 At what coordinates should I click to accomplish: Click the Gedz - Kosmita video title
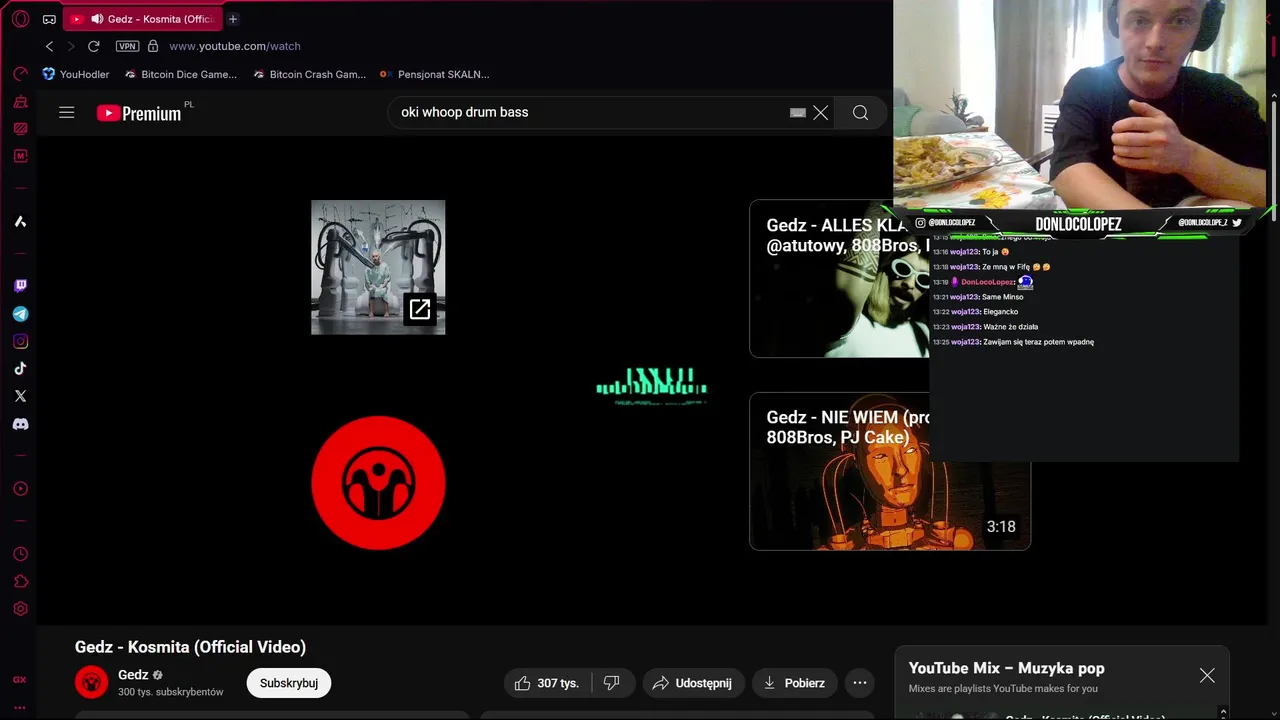(190, 647)
